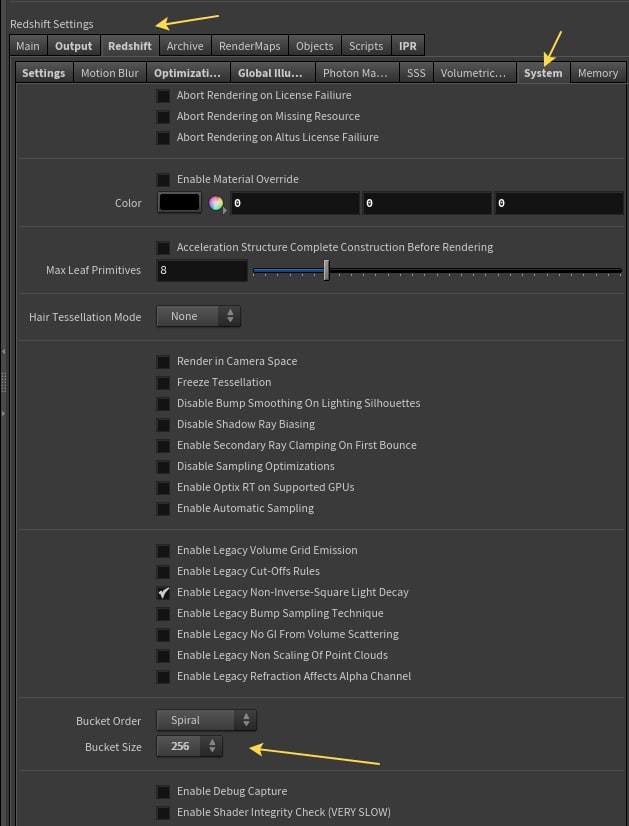Enable Legacy No GI From Volume Scattering
Image resolution: width=629 pixels, height=826 pixels.
tap(163, 635)
